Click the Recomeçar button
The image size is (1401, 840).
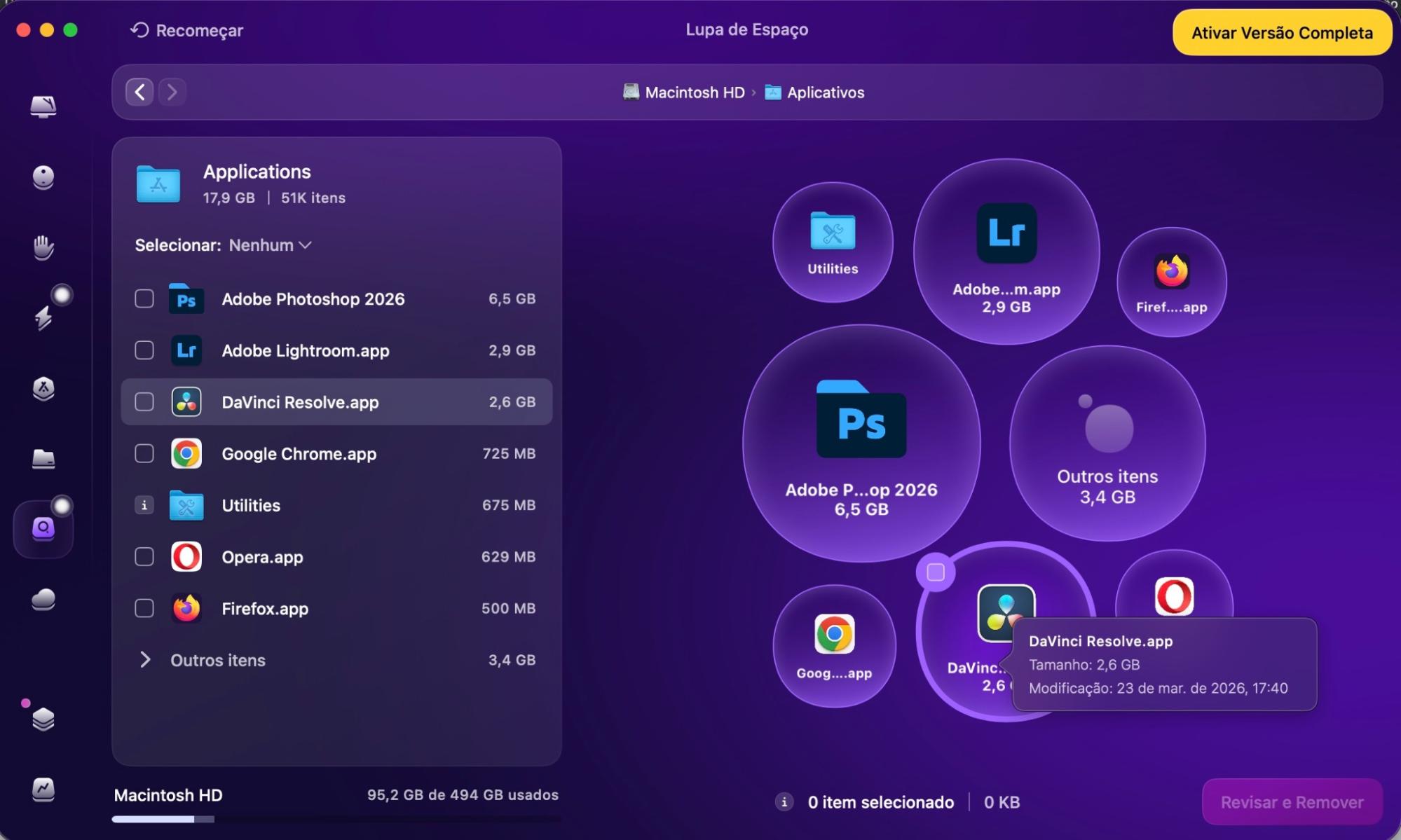pyautogui.click(x=186, y=30)
